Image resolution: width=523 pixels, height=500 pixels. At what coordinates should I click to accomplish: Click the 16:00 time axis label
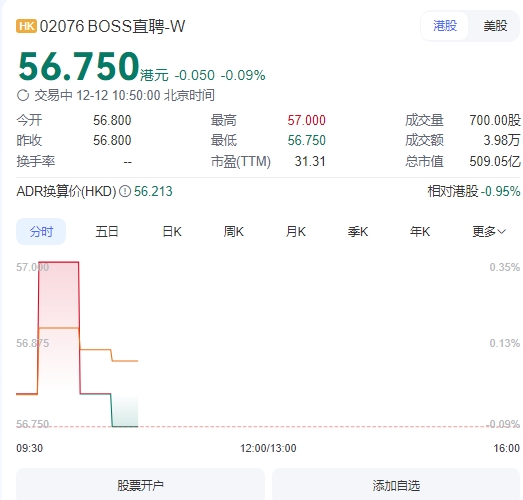coord(507,448)
